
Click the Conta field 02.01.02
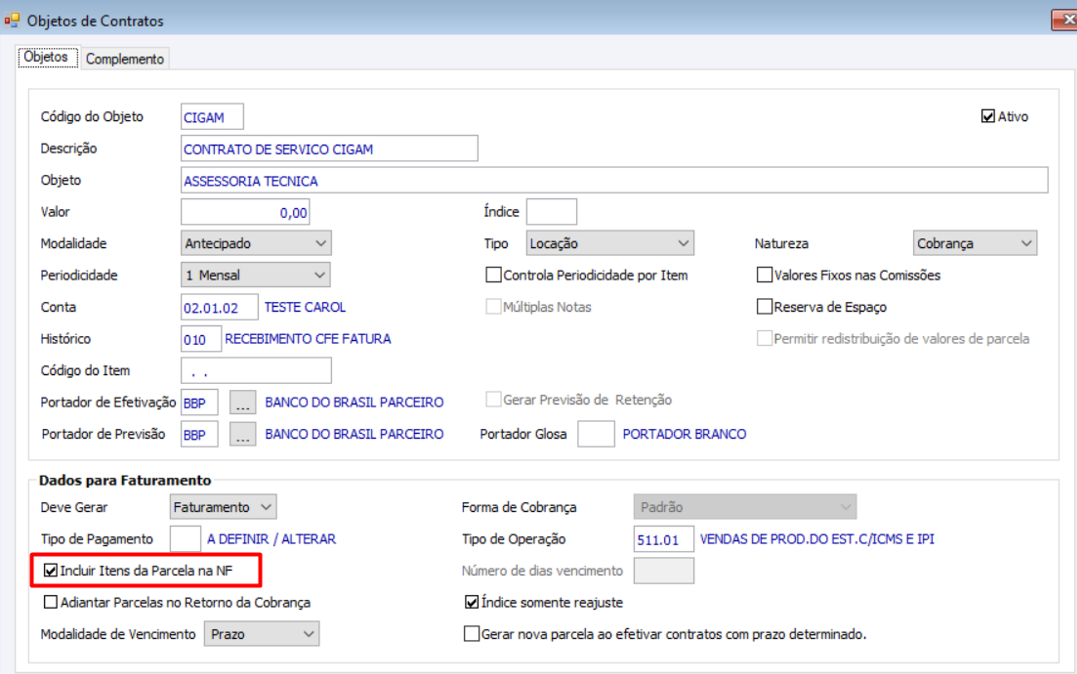click(x=220, y=307)
